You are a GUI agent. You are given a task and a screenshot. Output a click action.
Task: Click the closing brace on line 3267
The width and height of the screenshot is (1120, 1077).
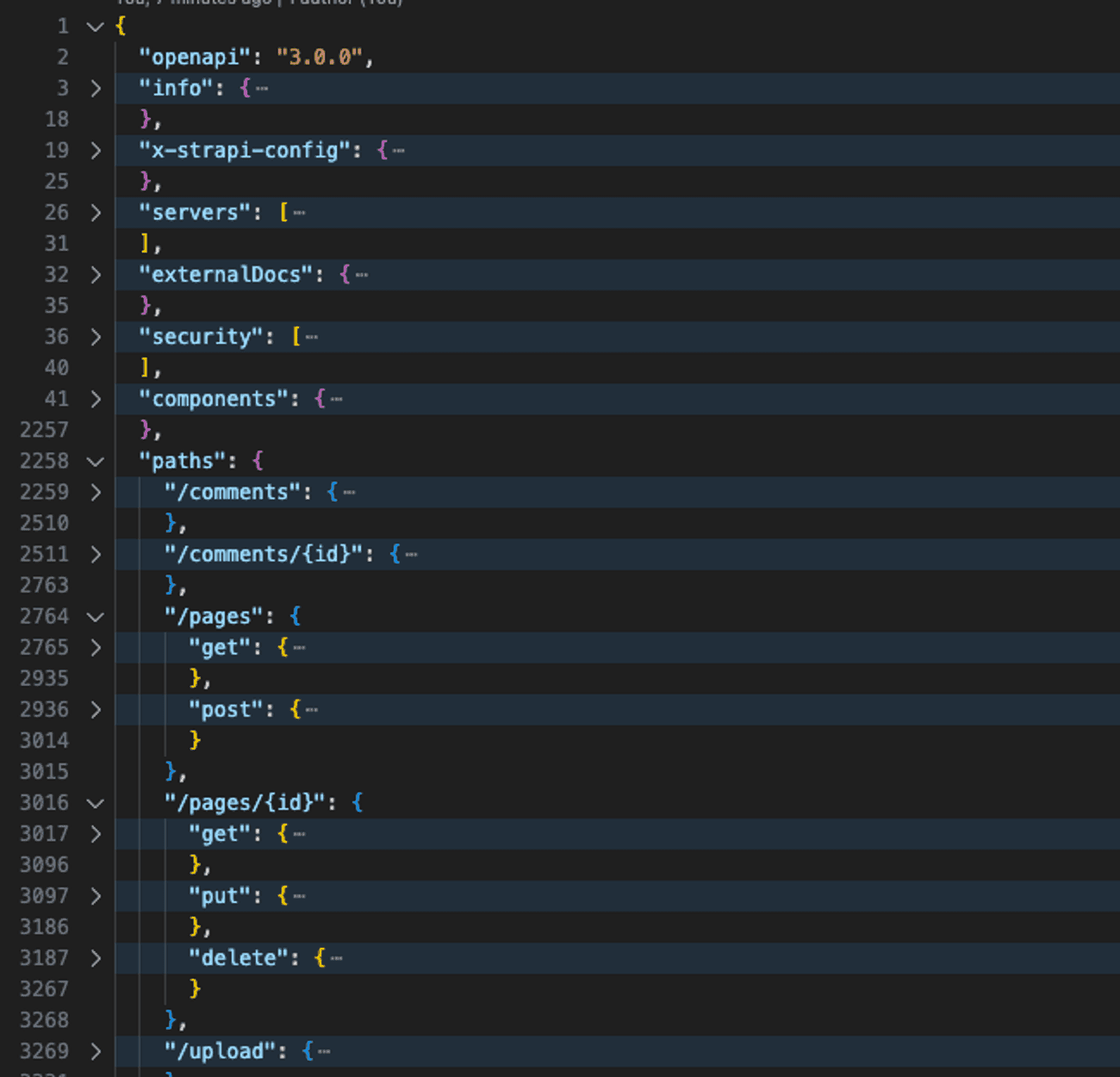(195, 989)
